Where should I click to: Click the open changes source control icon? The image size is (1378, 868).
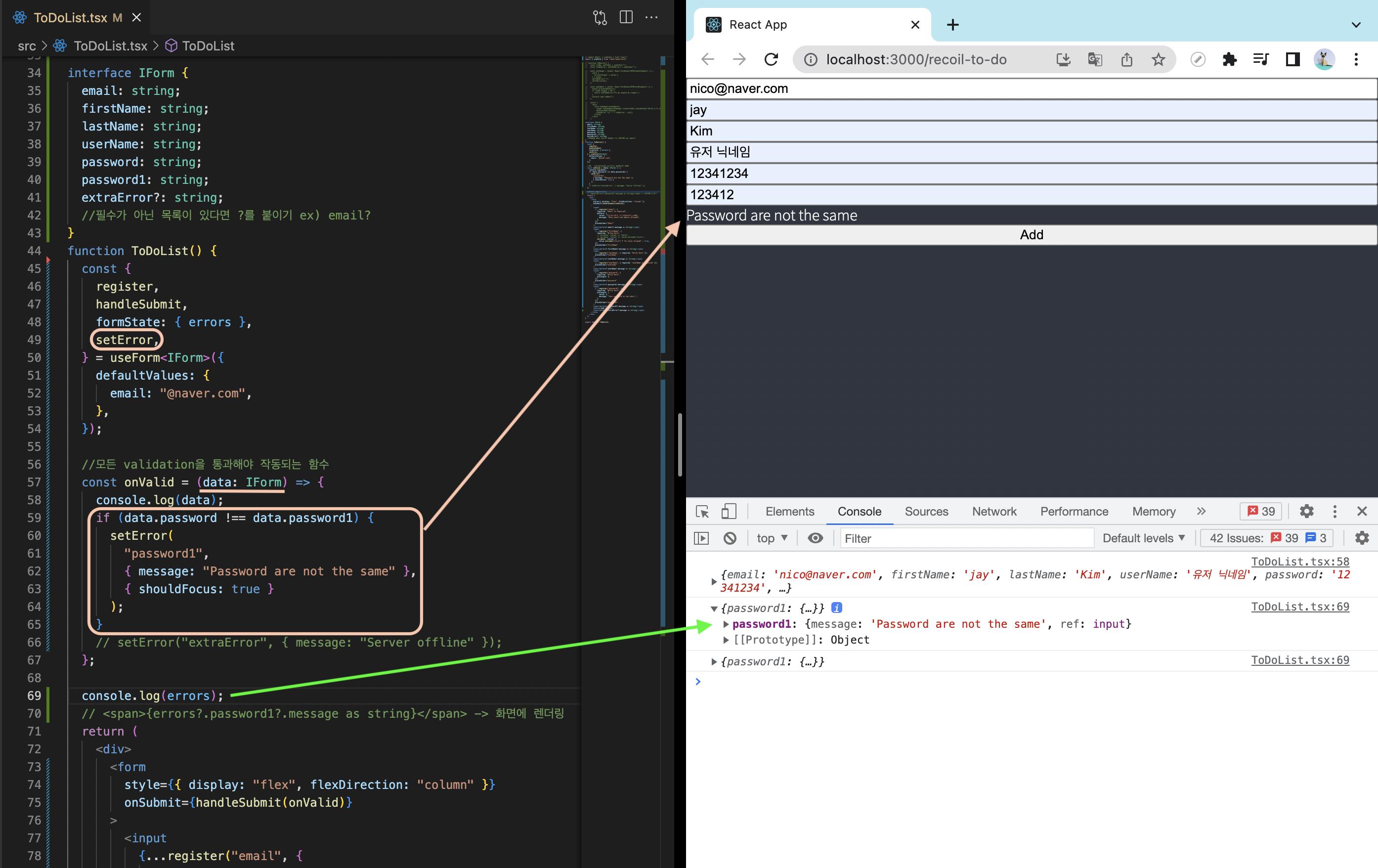600,17
